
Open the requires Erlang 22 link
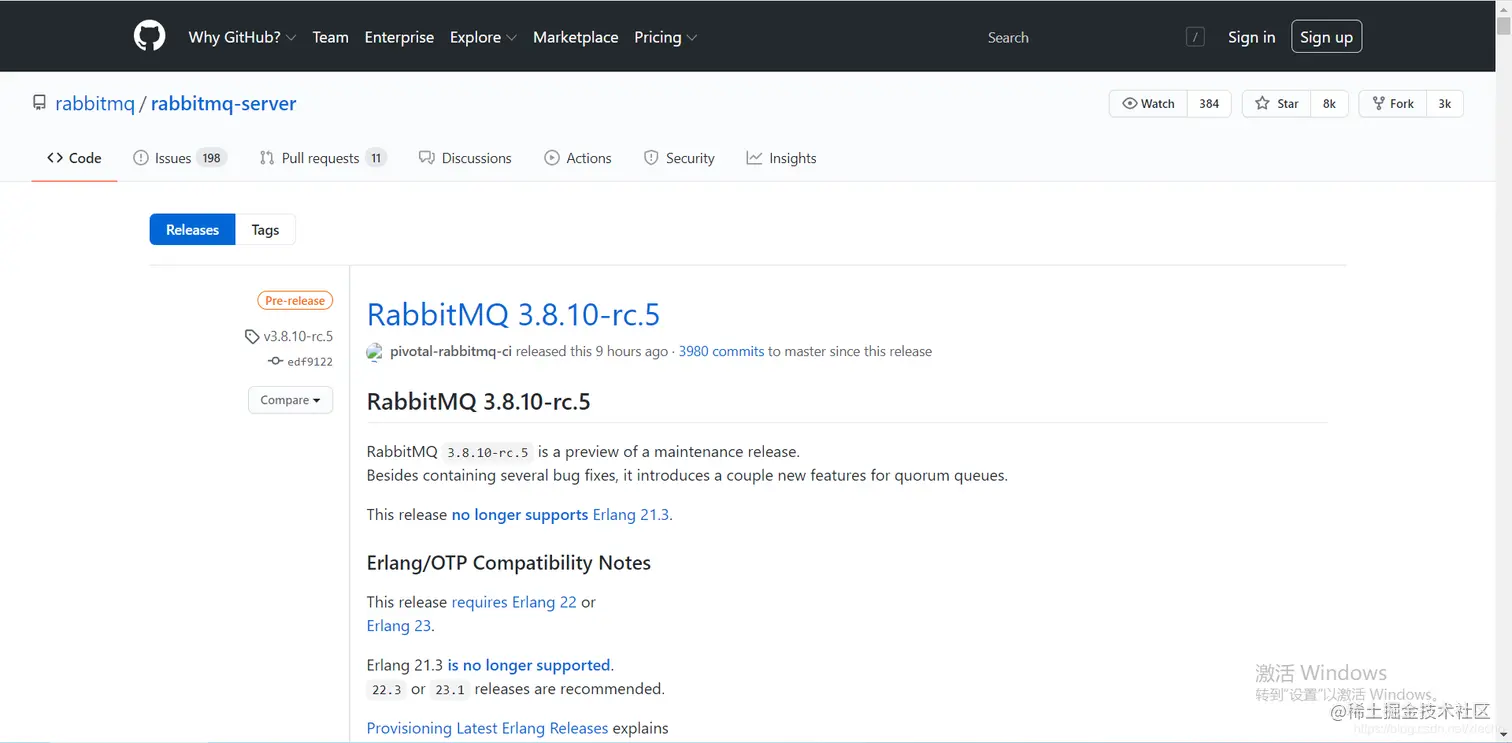[x=514, y=602]
